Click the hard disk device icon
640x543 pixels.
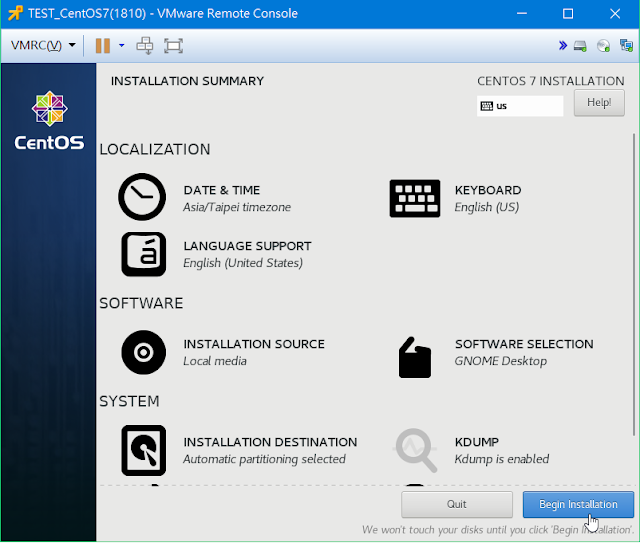click(x=580, y=46)
